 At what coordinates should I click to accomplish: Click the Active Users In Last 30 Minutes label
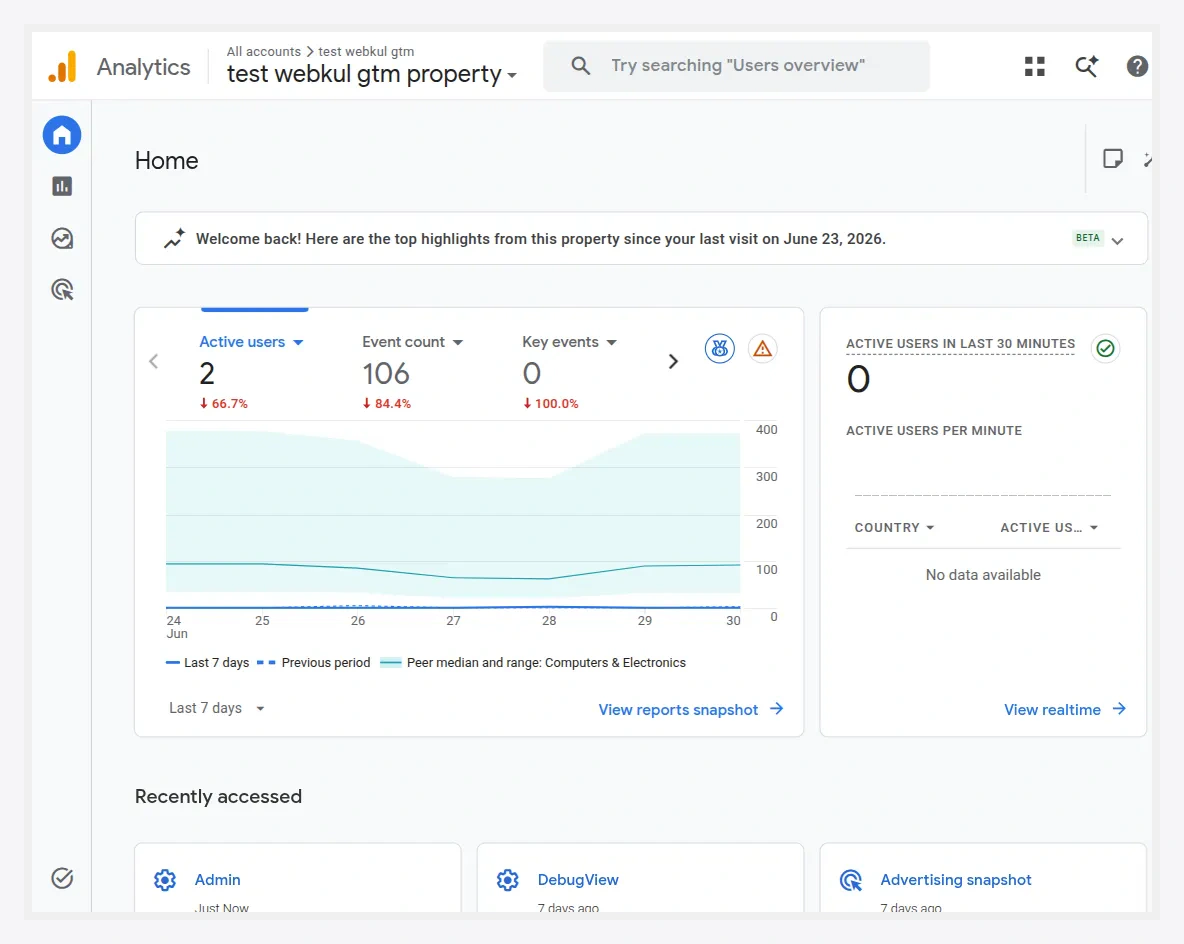[960, 344]
